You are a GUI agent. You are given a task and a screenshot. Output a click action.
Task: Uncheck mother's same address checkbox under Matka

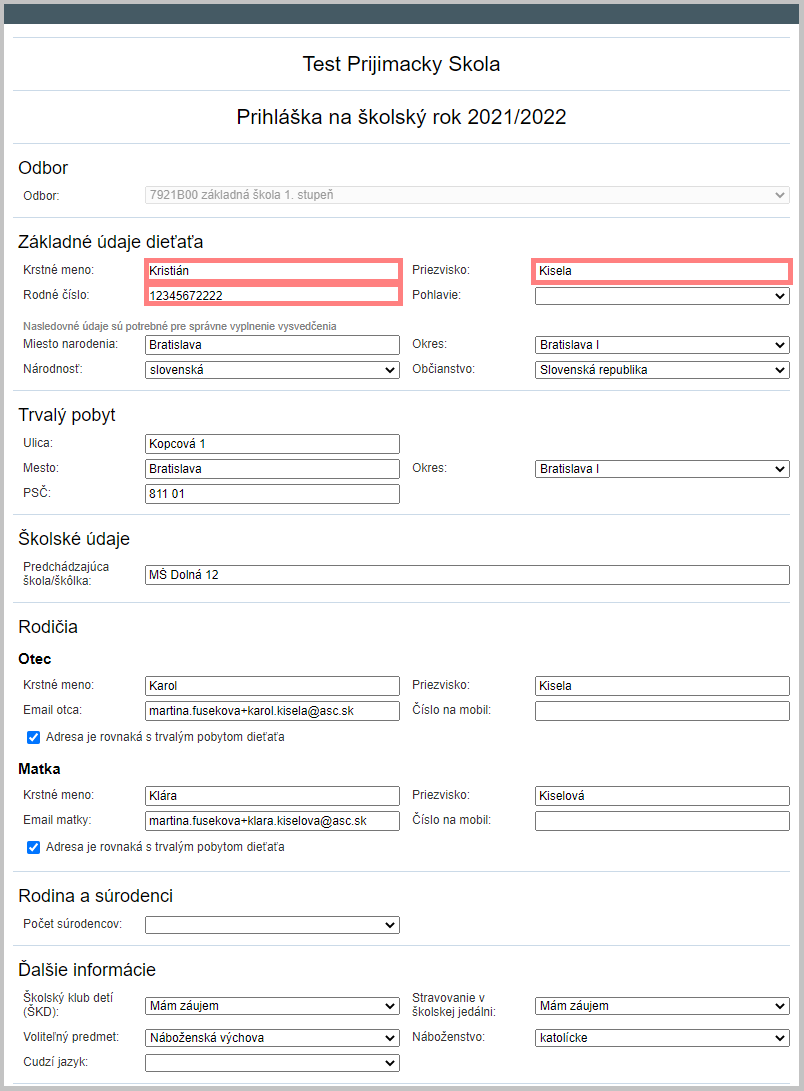pos(33,847)
